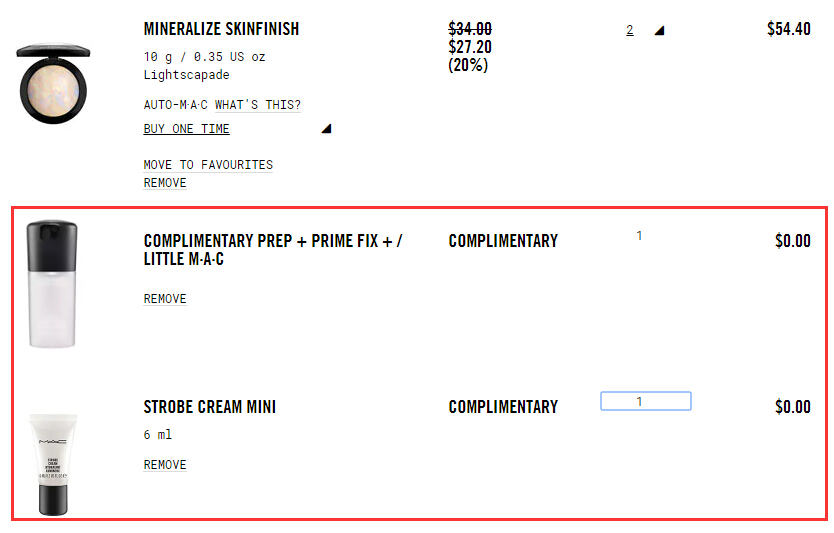This screenshot has width=834, height=533.
Task: Open the Strobe Cream Mini title
Action: (210, 407)
